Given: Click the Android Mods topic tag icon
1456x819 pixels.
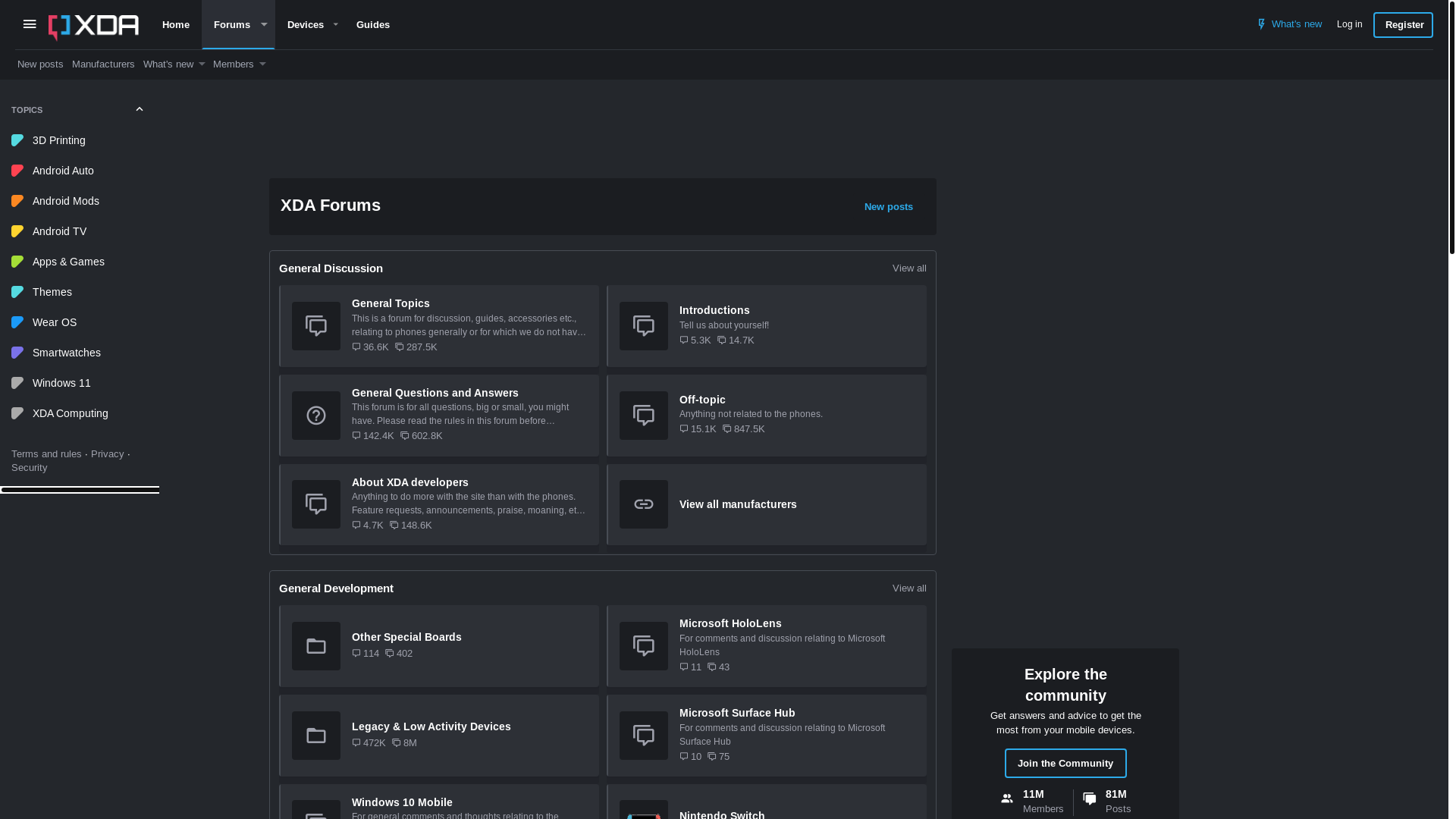Looking at the screenshot, I should (x=17, y=201).
